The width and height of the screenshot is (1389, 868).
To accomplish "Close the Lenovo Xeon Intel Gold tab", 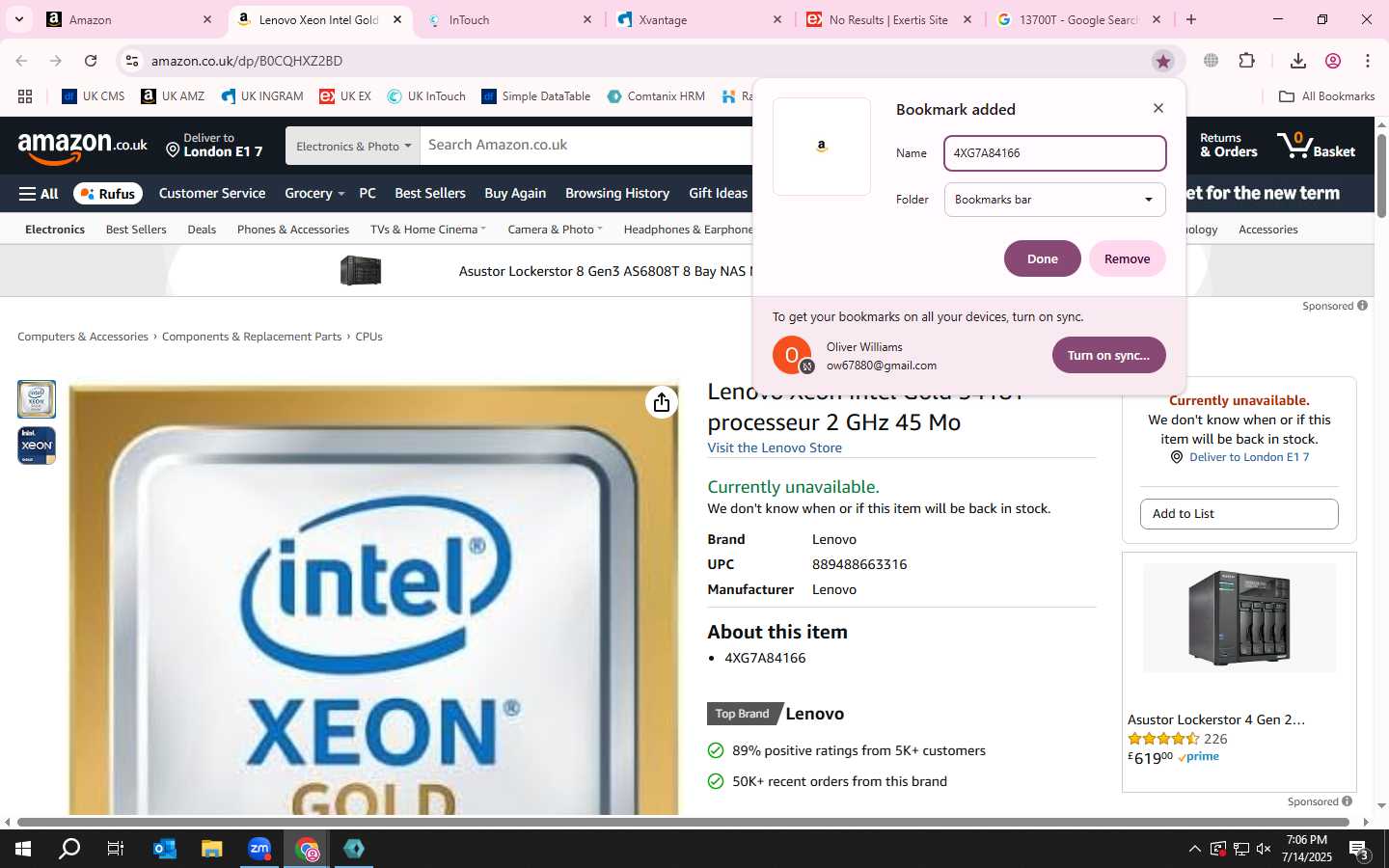I will click(397, 19).
